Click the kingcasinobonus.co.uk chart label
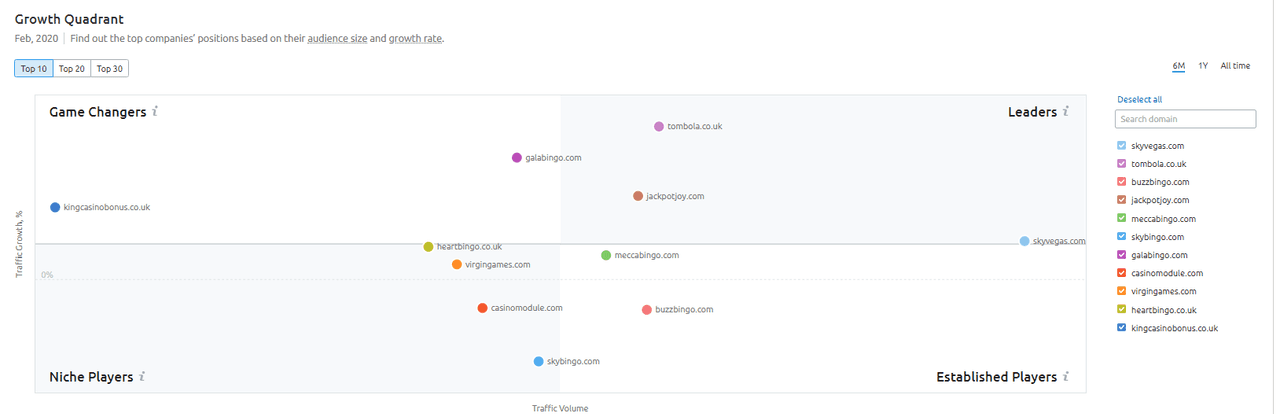The height and width of the screenshot is (414, 1280). click(107, 207)
